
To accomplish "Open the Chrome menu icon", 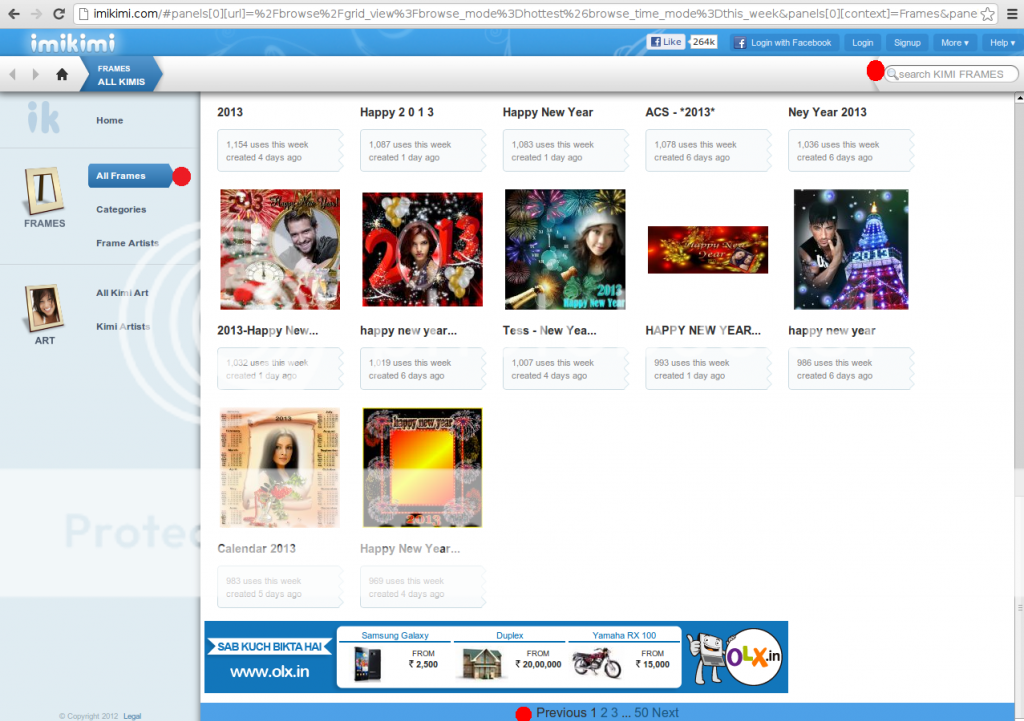I will [1010, 14].
